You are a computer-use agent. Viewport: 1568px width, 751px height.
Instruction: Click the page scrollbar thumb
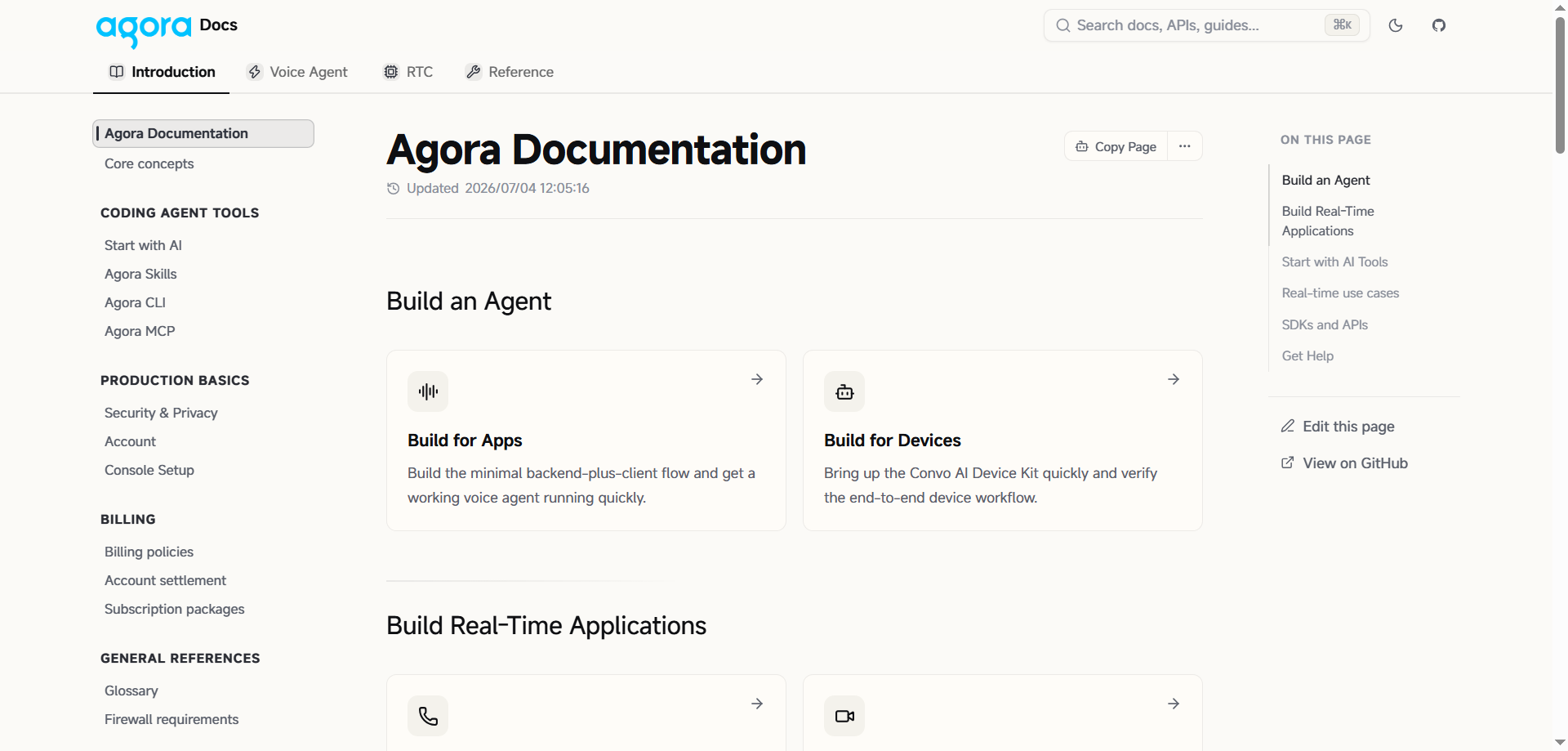point(1560,84)
